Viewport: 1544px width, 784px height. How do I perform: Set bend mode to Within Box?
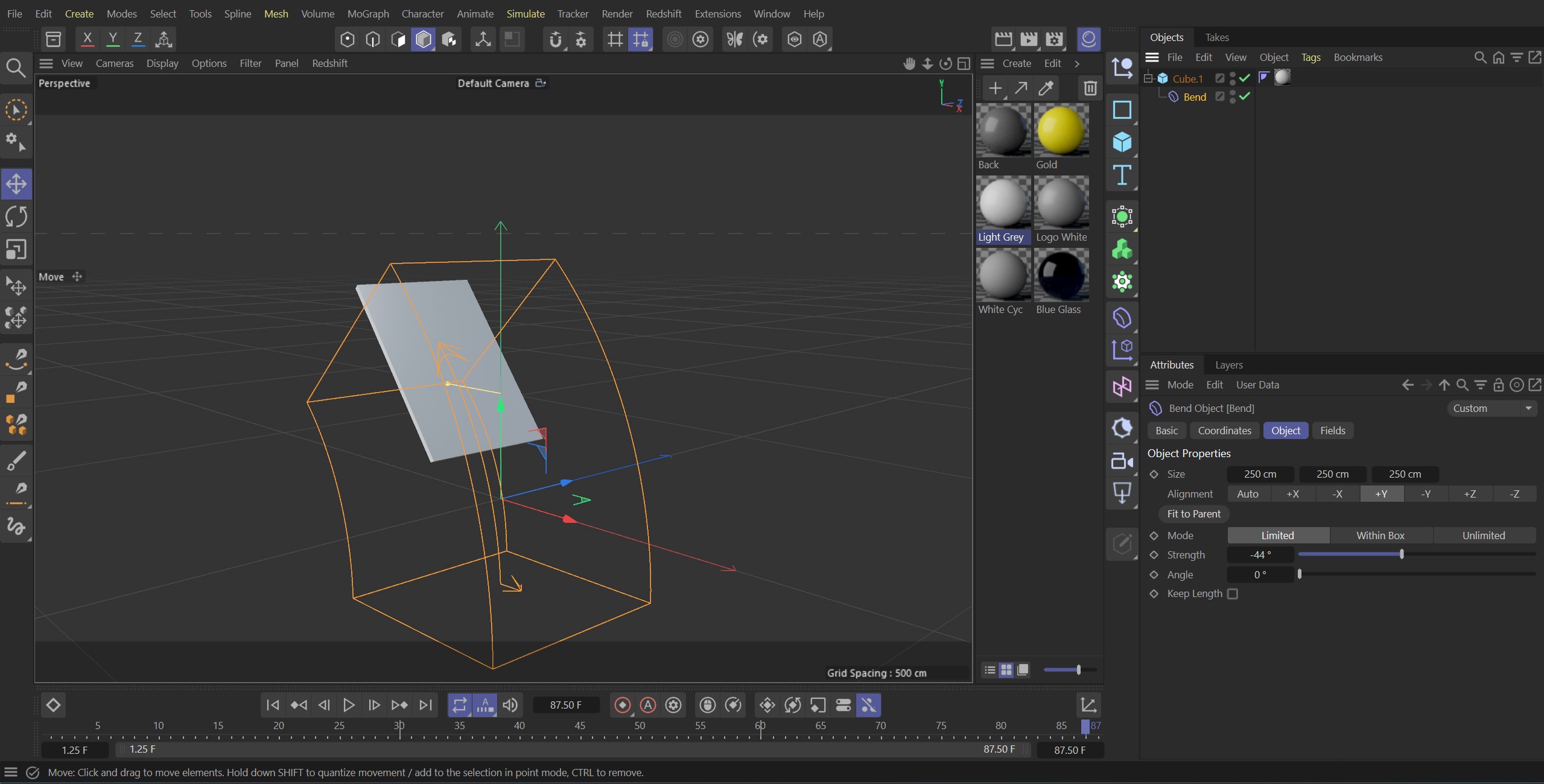click(x=1380, y=535)
